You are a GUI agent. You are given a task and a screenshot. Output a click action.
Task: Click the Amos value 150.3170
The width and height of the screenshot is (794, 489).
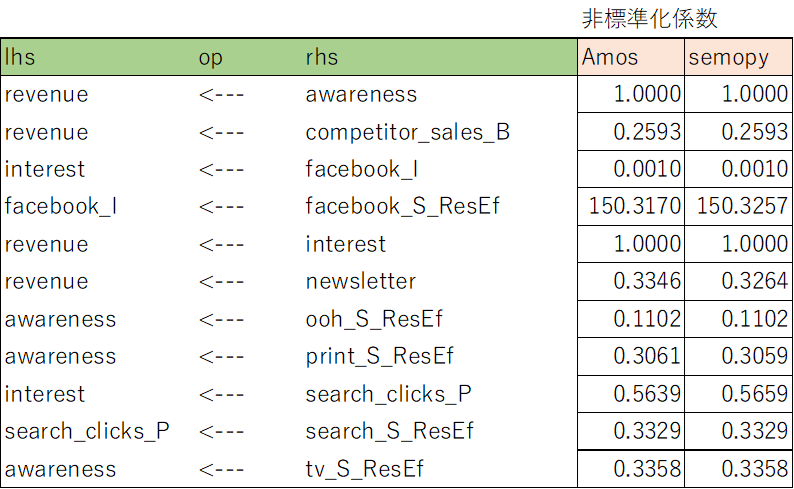(631, 207)
